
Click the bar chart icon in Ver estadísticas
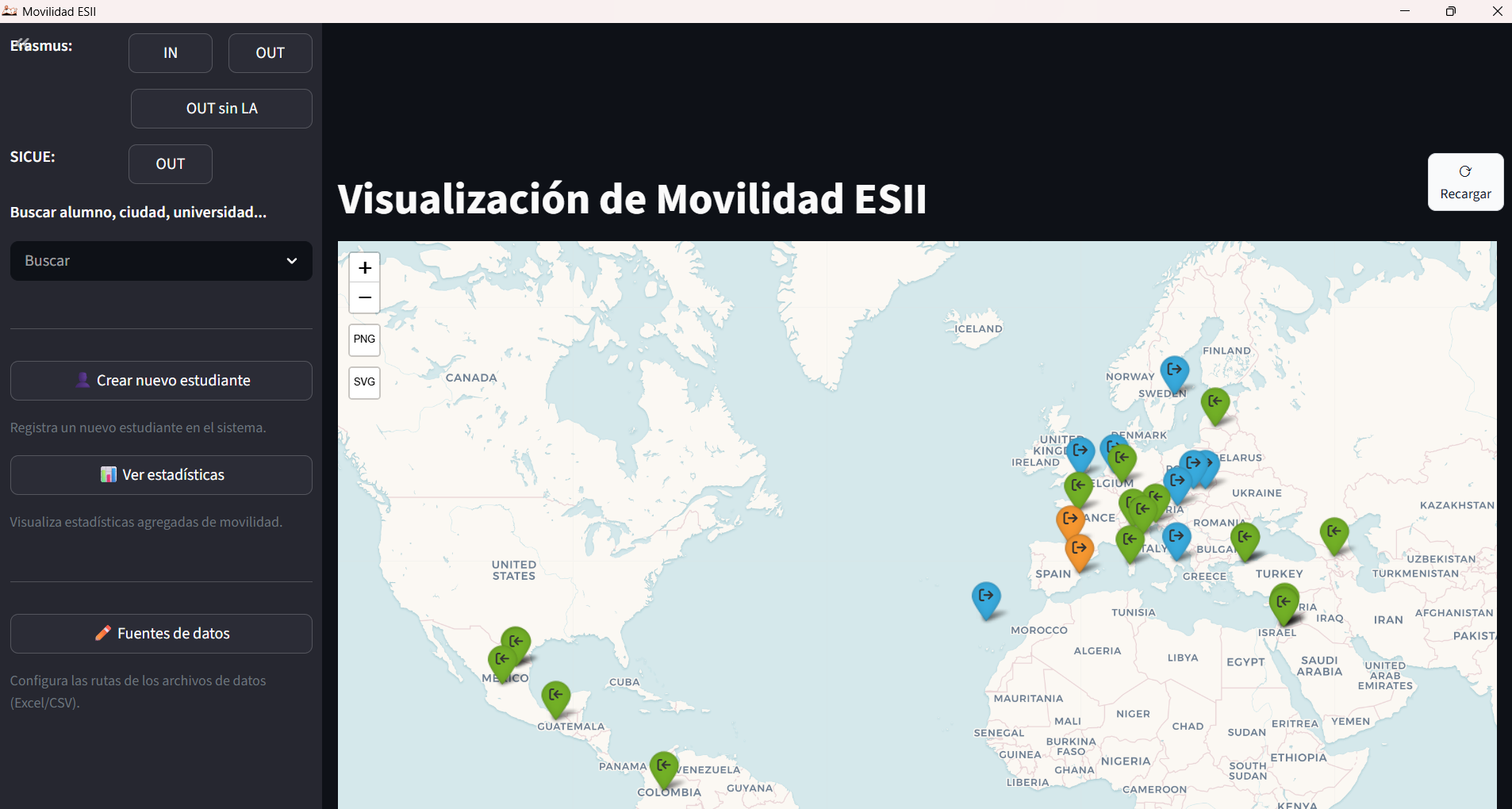tap(109, 474)
